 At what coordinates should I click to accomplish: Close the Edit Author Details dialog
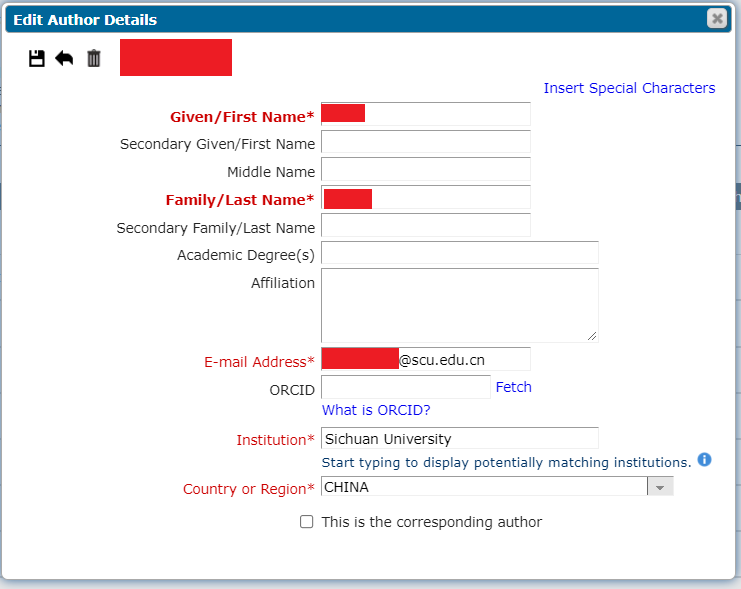(x=716, y=18)
